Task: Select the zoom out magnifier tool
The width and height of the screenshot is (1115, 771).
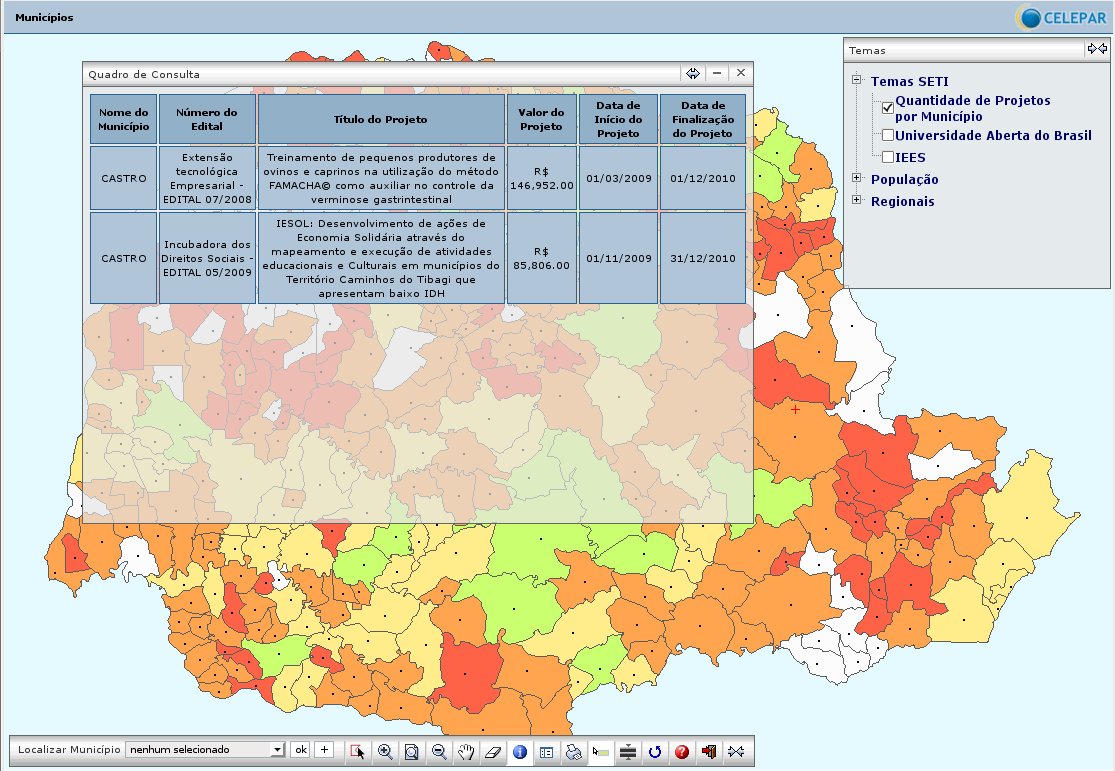Action: coord(439,751)
